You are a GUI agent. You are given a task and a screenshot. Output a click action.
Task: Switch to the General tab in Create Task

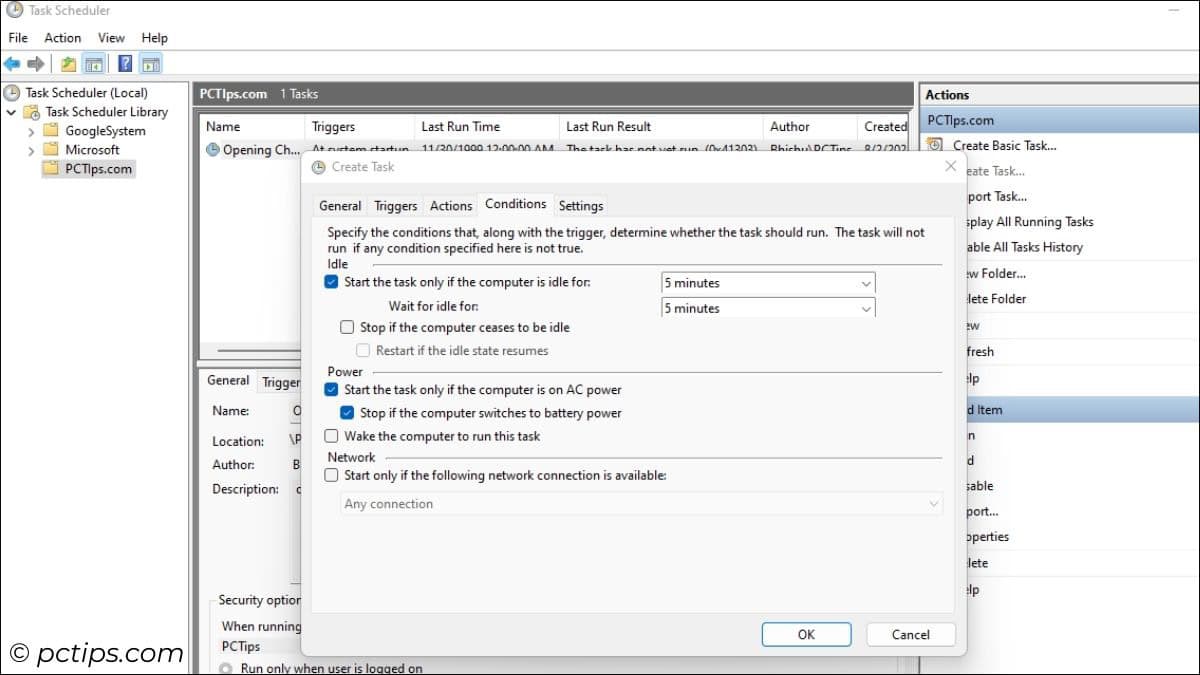(x=340, y=205)
